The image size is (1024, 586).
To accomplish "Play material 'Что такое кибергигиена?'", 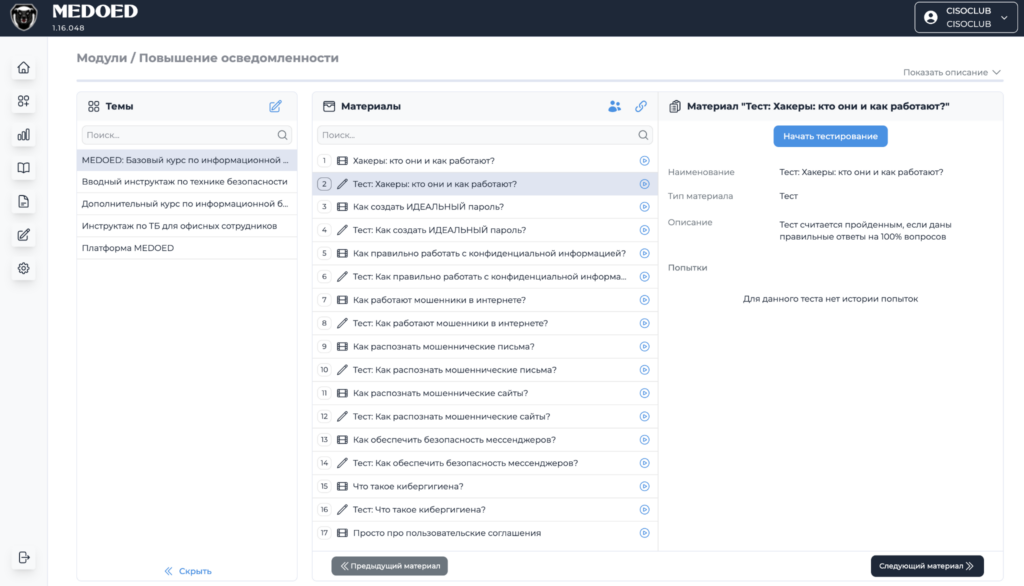I will pos(645,486).
